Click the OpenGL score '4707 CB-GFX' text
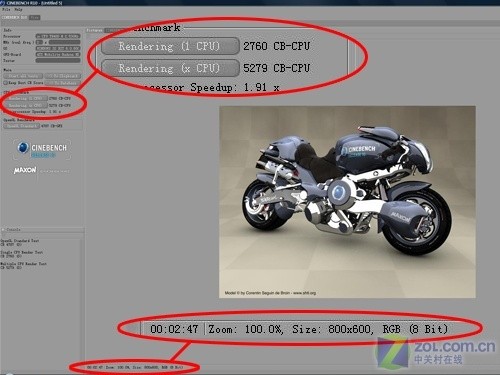The image size is (500, 375). coord(52,126)
